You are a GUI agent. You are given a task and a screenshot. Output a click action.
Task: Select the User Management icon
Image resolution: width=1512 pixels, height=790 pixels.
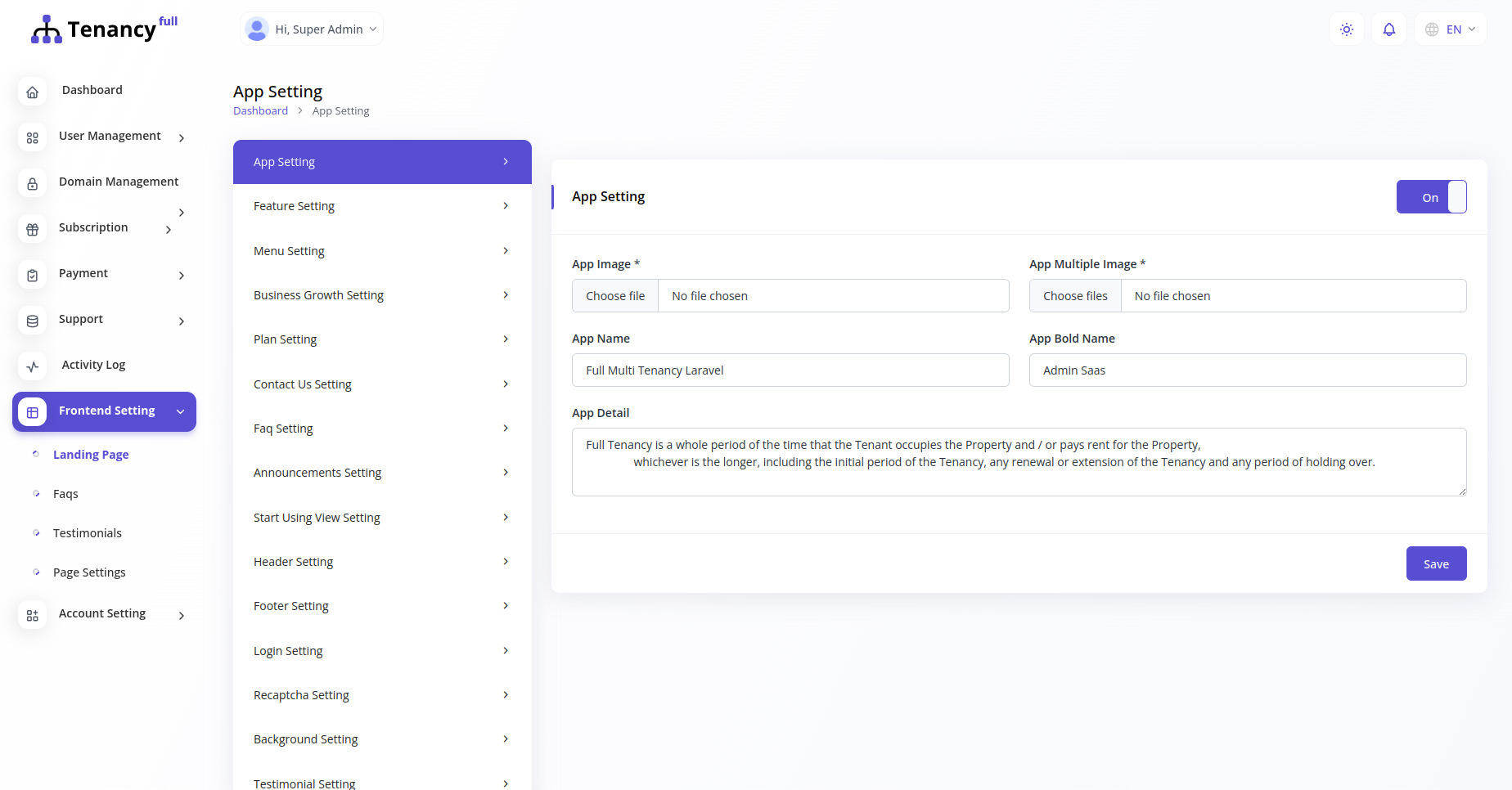pyautogui.click(x=32, y=138)
